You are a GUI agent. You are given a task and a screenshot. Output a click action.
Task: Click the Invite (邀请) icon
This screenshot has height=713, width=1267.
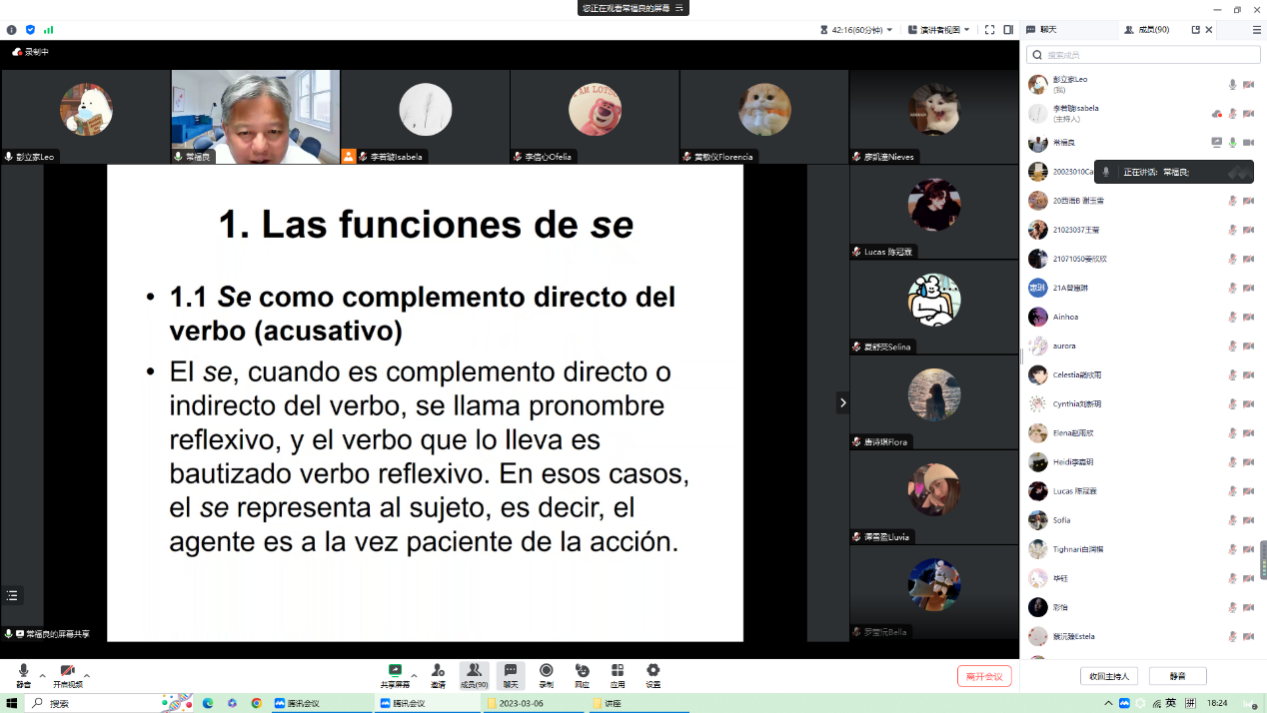438,675
